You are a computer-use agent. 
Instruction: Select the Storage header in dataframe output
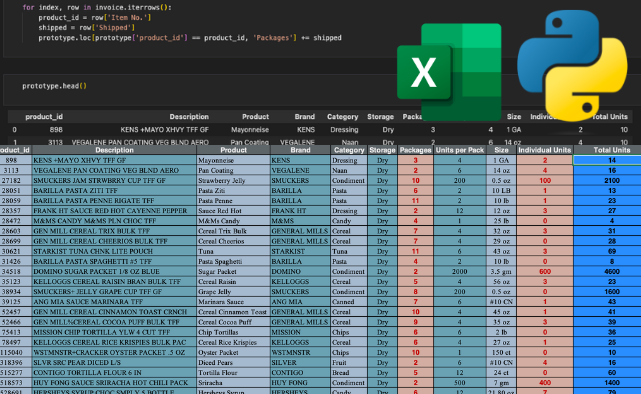pyautogui.click(x=380, y=116)
